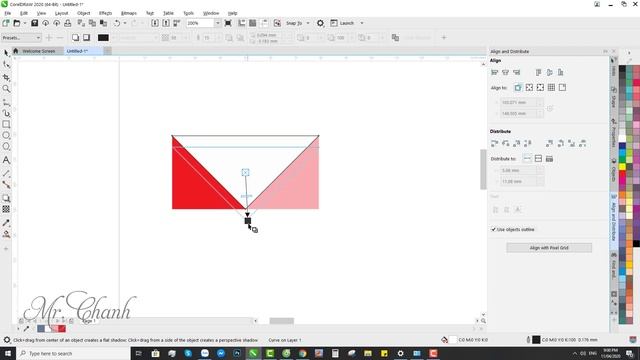
Task: Open the Properties docker side tab
Action: (613, 133)
